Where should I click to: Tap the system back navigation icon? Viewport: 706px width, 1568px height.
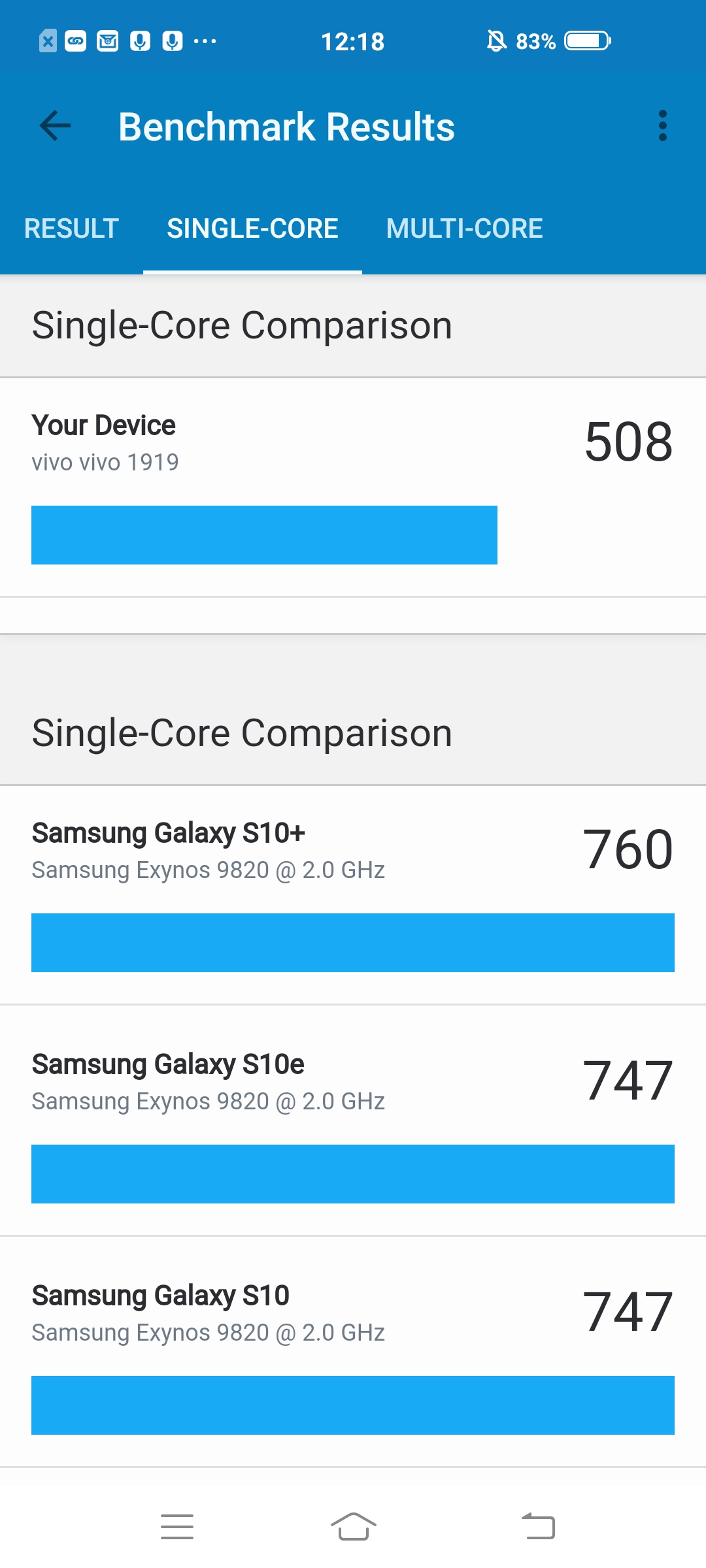pyautogui.click(x=538, y=1526)
